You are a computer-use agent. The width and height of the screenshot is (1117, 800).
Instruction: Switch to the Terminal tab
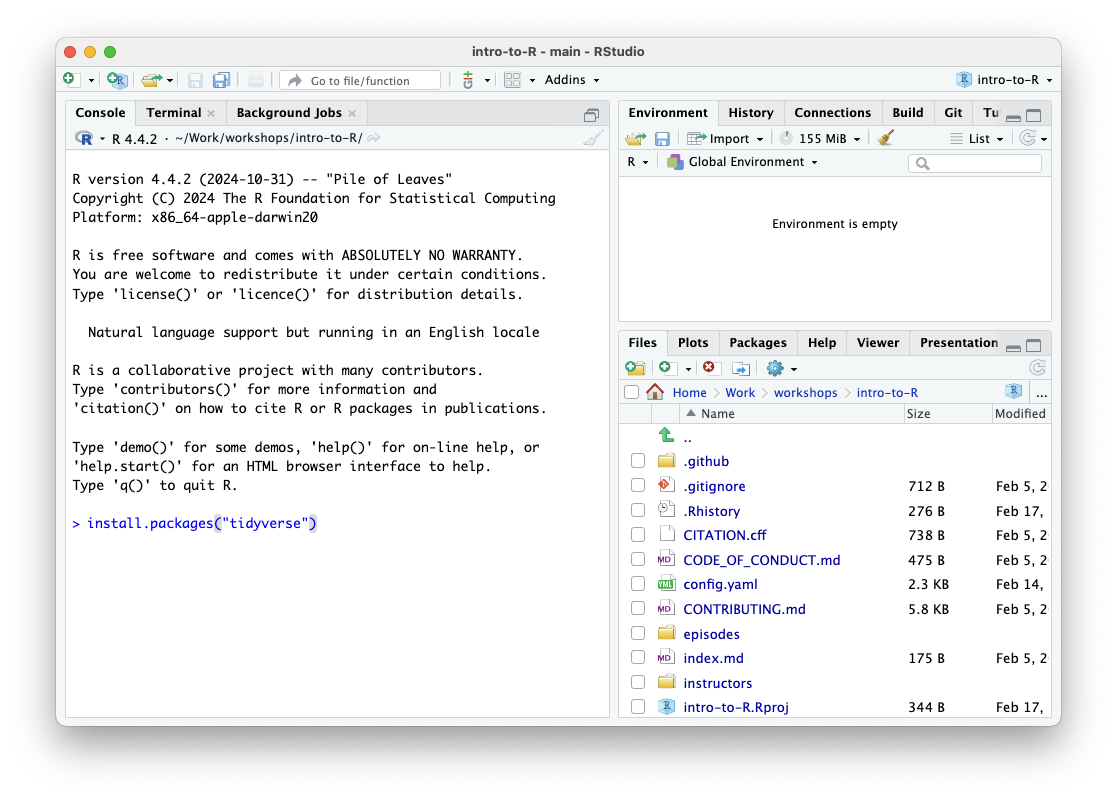(x=173, y=113)
